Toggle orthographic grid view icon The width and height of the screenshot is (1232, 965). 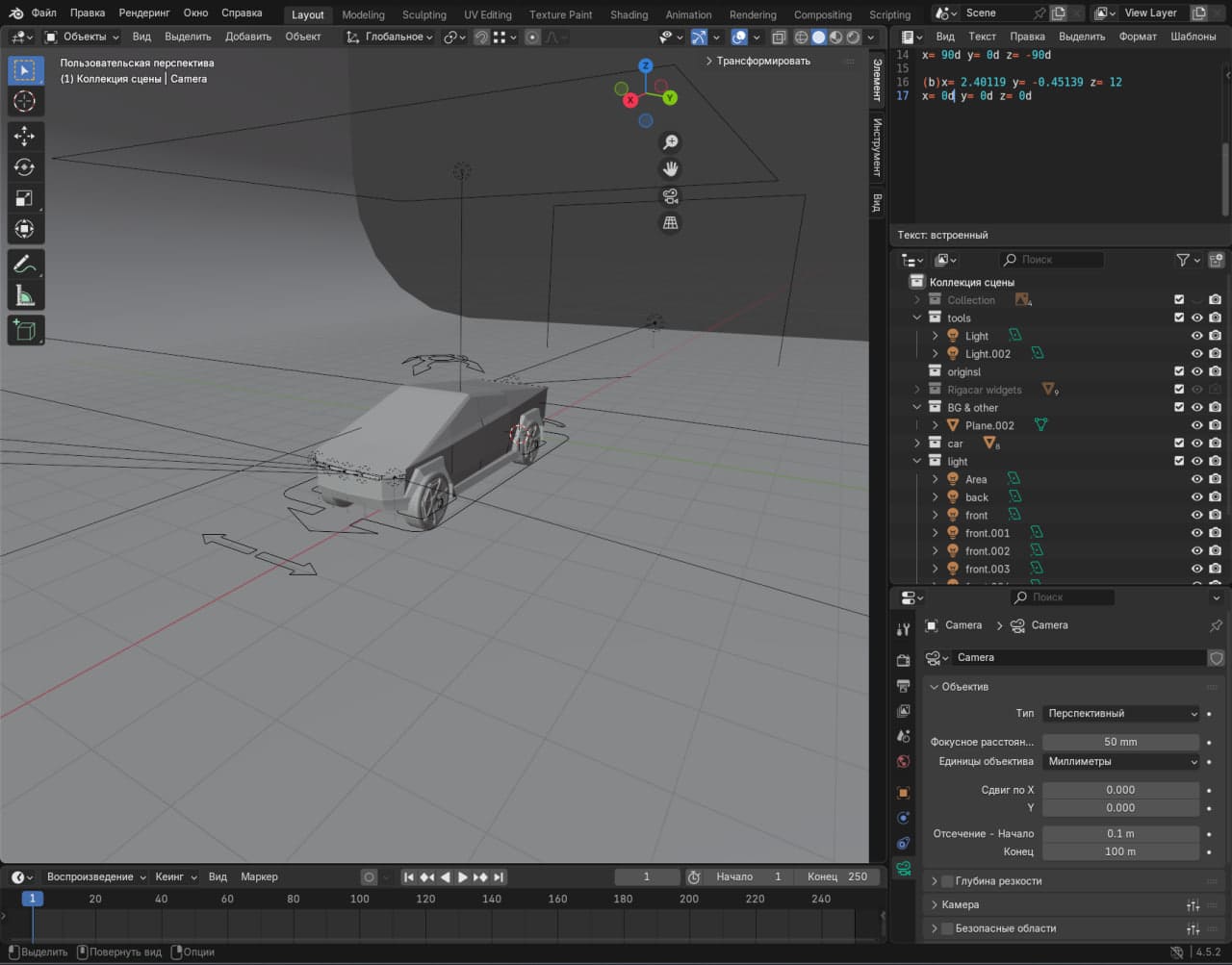[x=670, y=223]
